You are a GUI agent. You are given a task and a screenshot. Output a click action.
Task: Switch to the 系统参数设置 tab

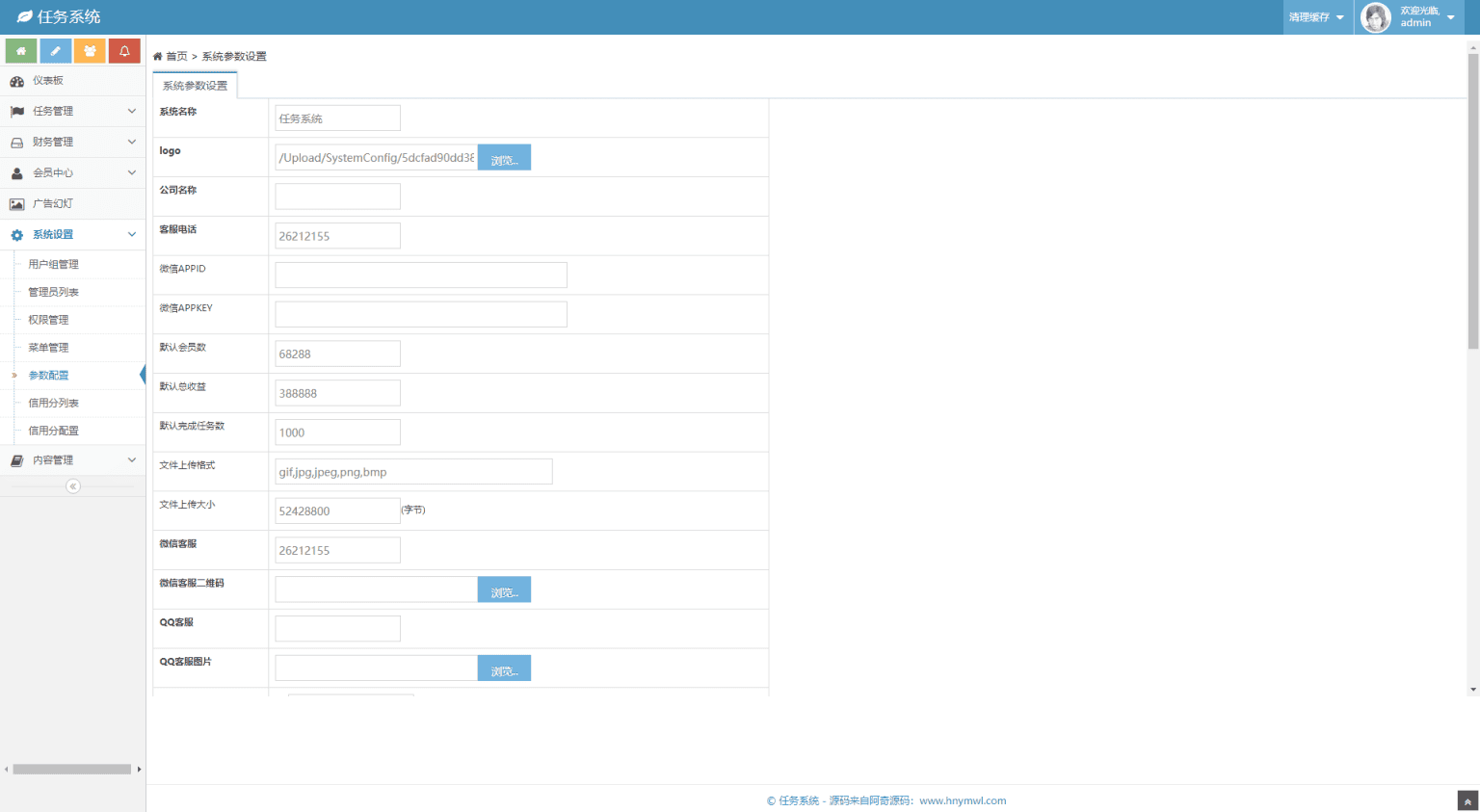pos(195,86)
